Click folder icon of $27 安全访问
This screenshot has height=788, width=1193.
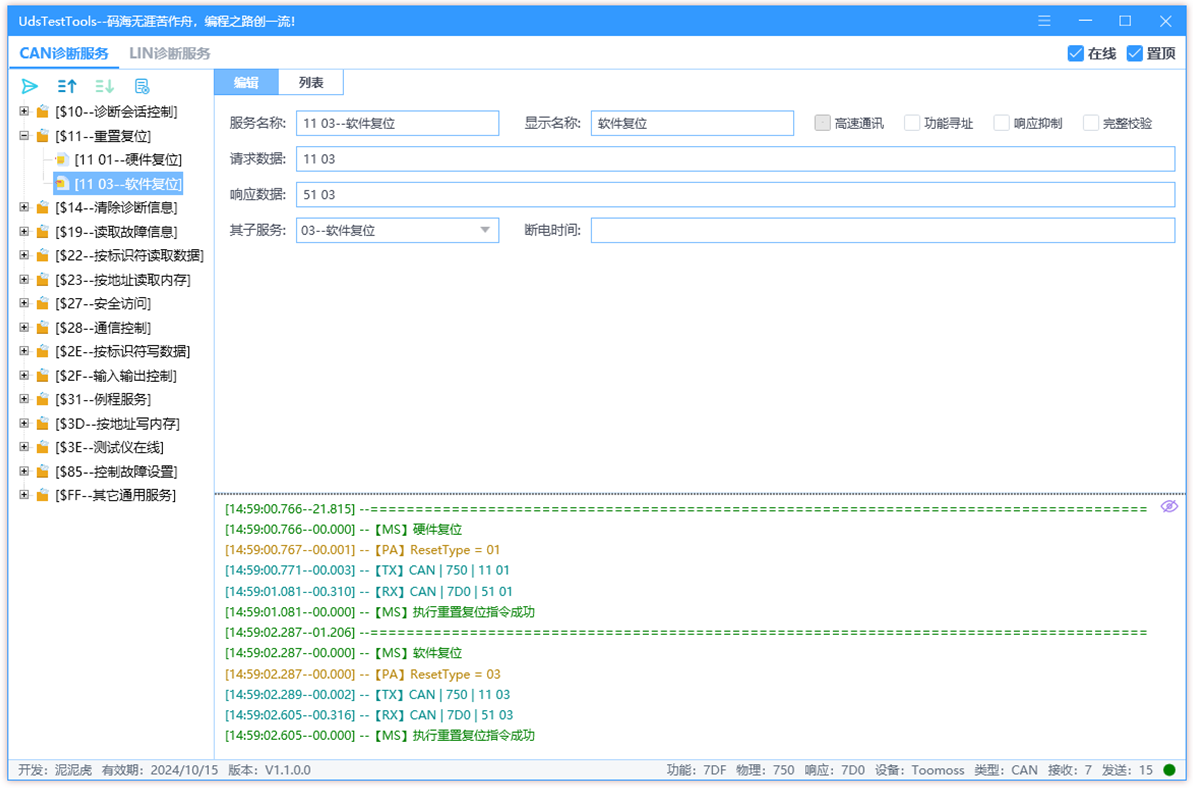tap(43, 303)
